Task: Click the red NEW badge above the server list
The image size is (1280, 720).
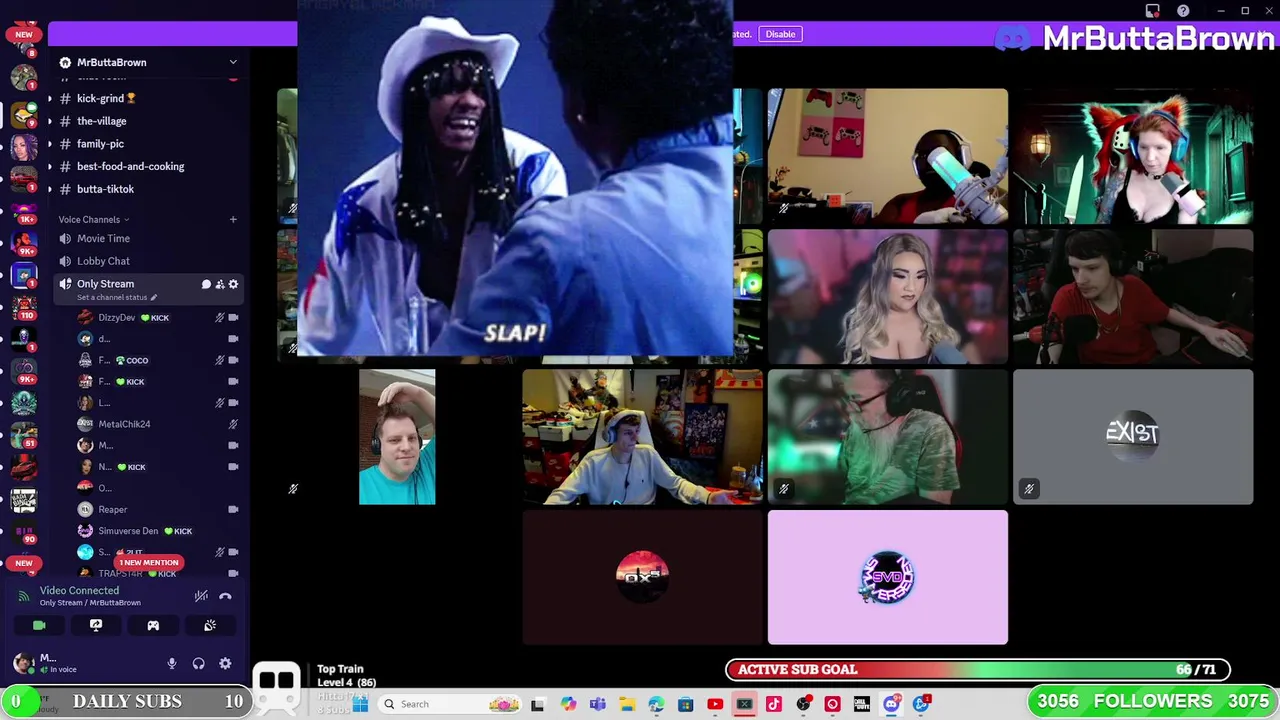Action: [24, 34]
